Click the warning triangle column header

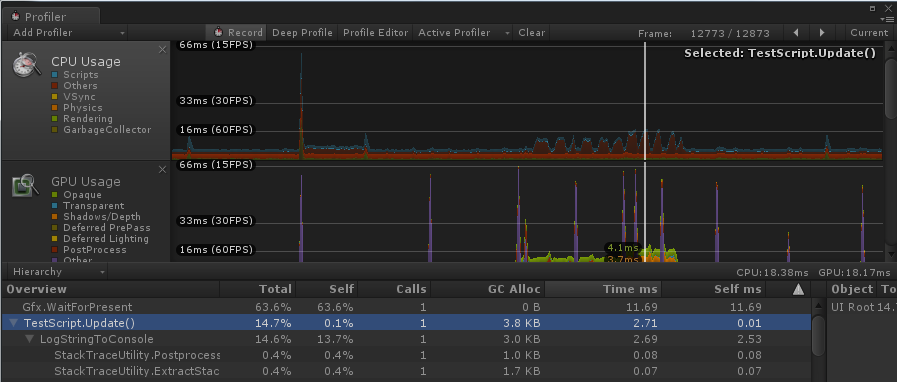pos(799,289)
